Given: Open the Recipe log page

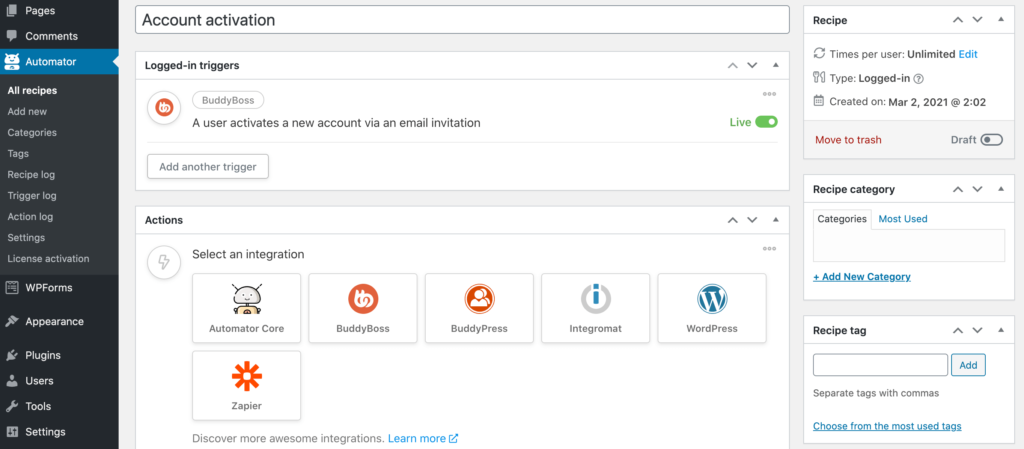Looking at the screenshot, I should [x=31, y=175].
